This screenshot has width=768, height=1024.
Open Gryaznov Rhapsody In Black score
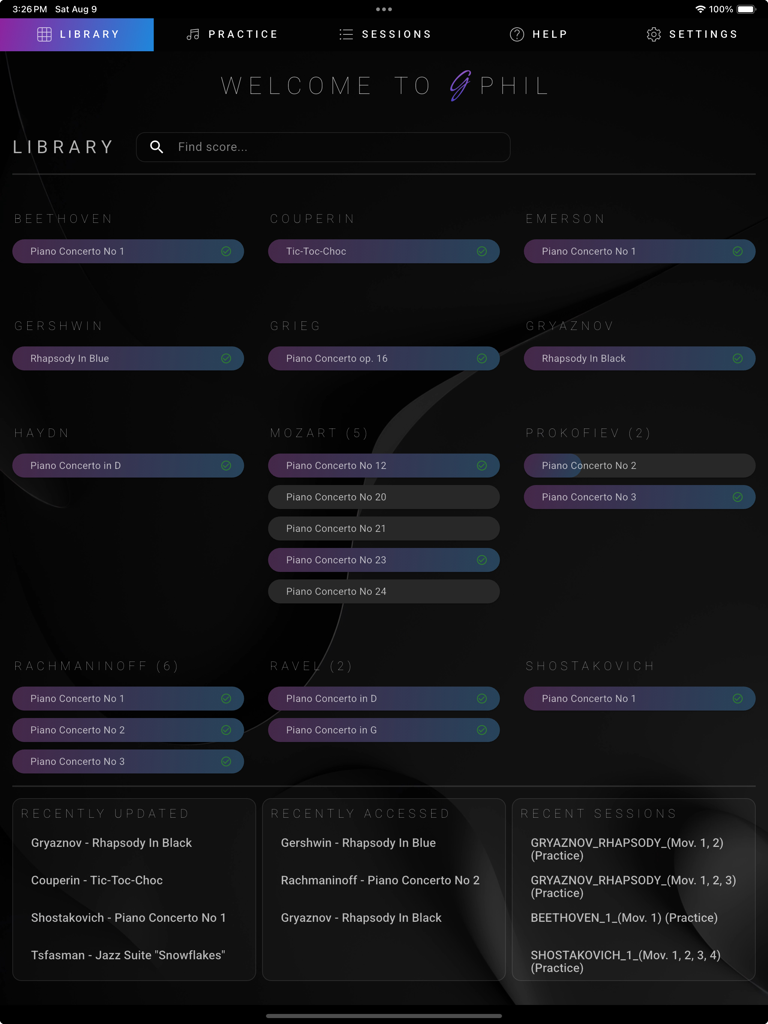point(640,359)
